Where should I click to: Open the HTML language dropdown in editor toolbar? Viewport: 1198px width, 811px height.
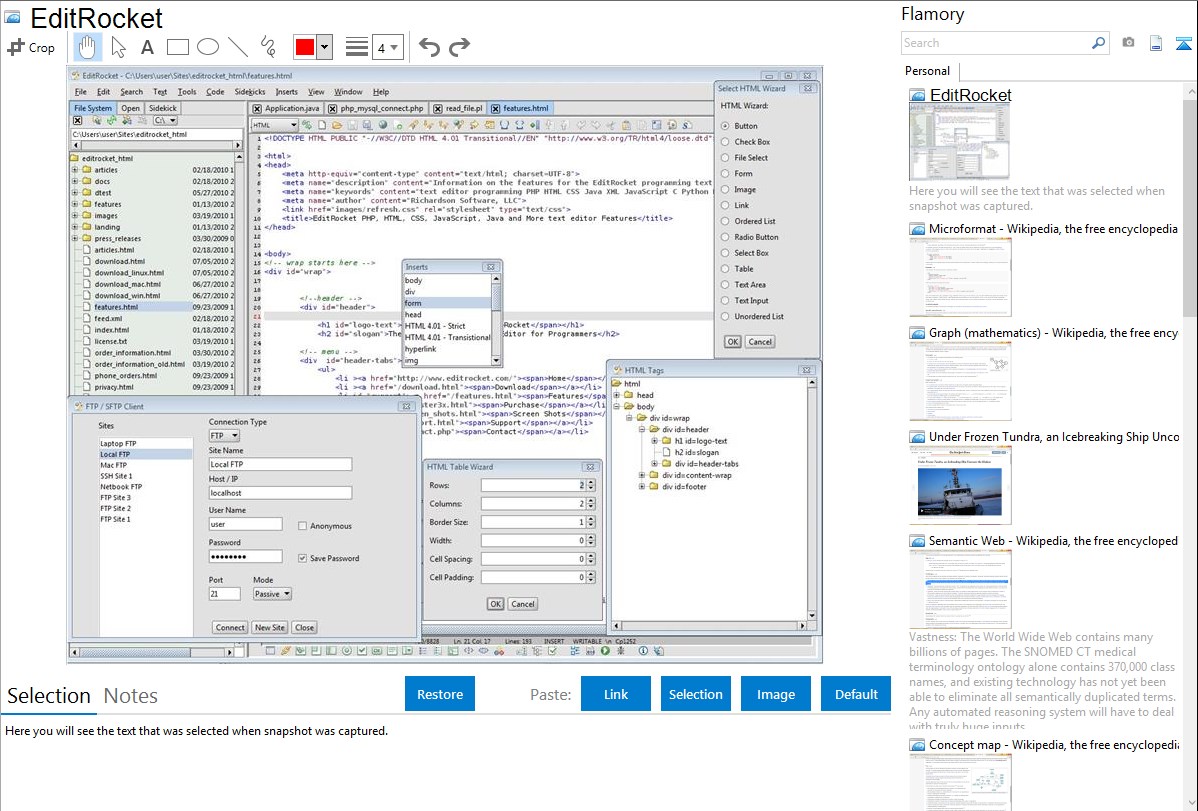[x=274, y=125]
